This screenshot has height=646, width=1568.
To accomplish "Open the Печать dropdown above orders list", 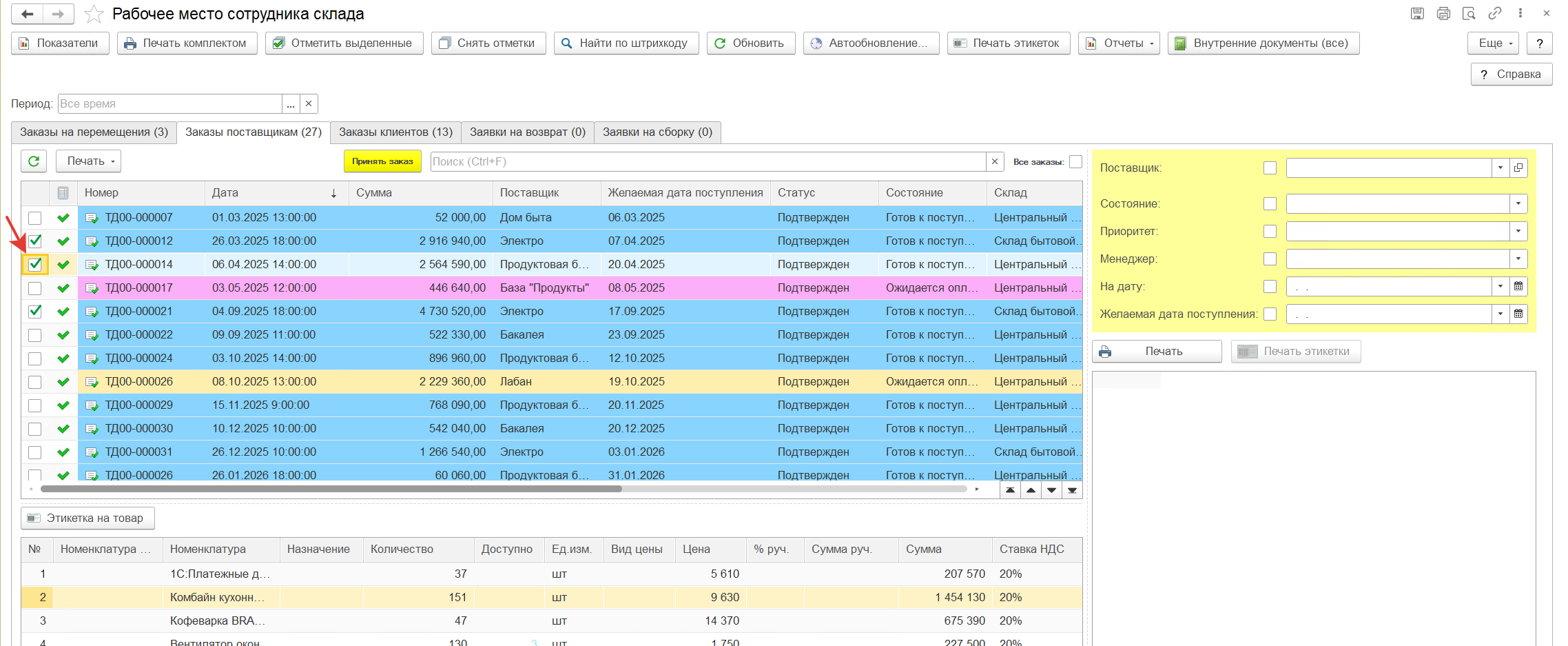I will [88, 161].
